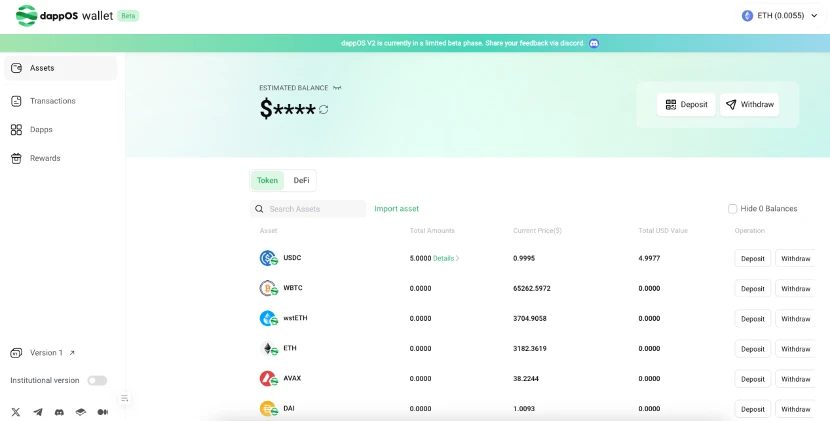Expand the ETH (0.0055) network dropdown
Viewport: 830px width, 422px height.
coord(814,15)
